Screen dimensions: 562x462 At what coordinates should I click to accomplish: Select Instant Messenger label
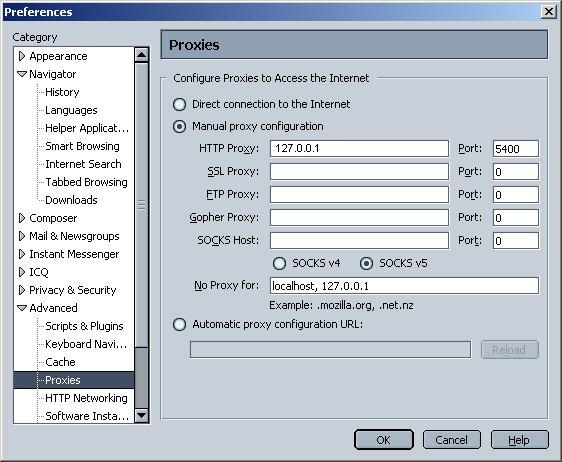pyautogui.click(x=74, y=254)
